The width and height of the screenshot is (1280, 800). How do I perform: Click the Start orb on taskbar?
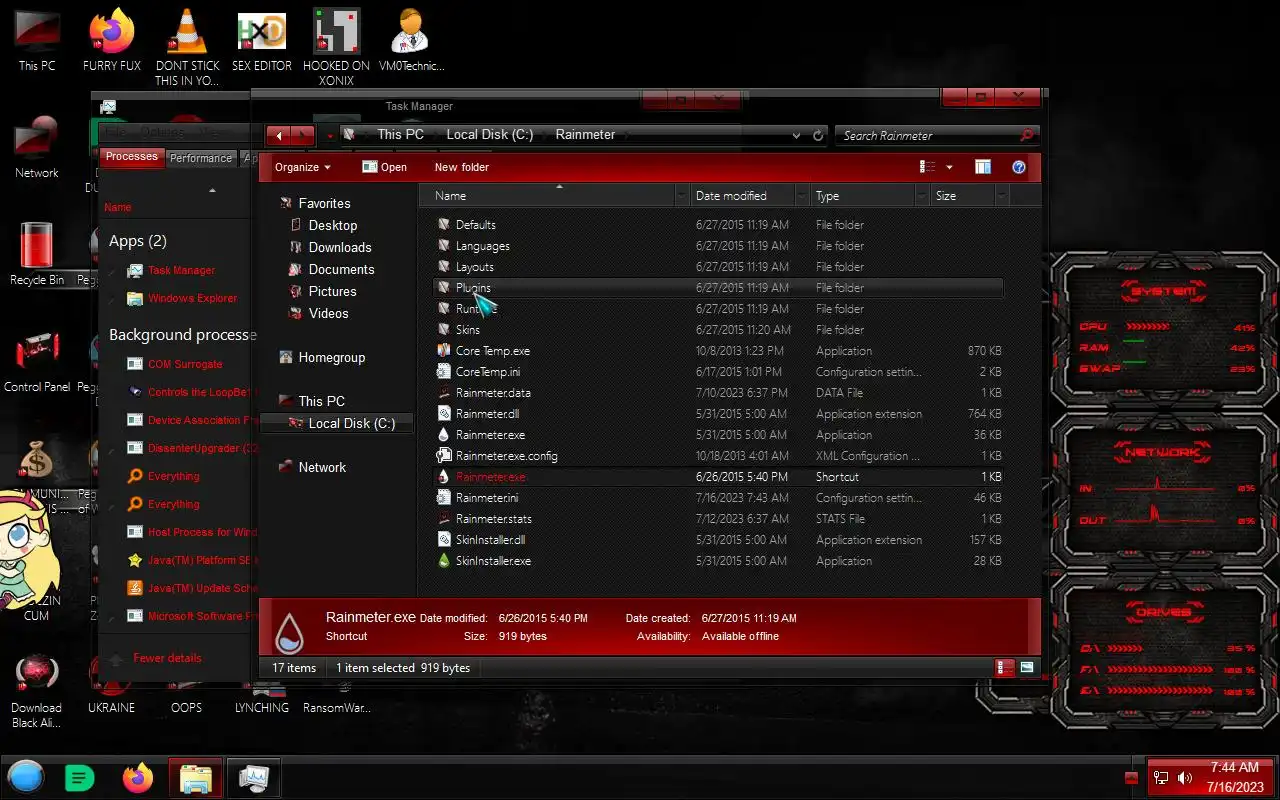(26, 777)
